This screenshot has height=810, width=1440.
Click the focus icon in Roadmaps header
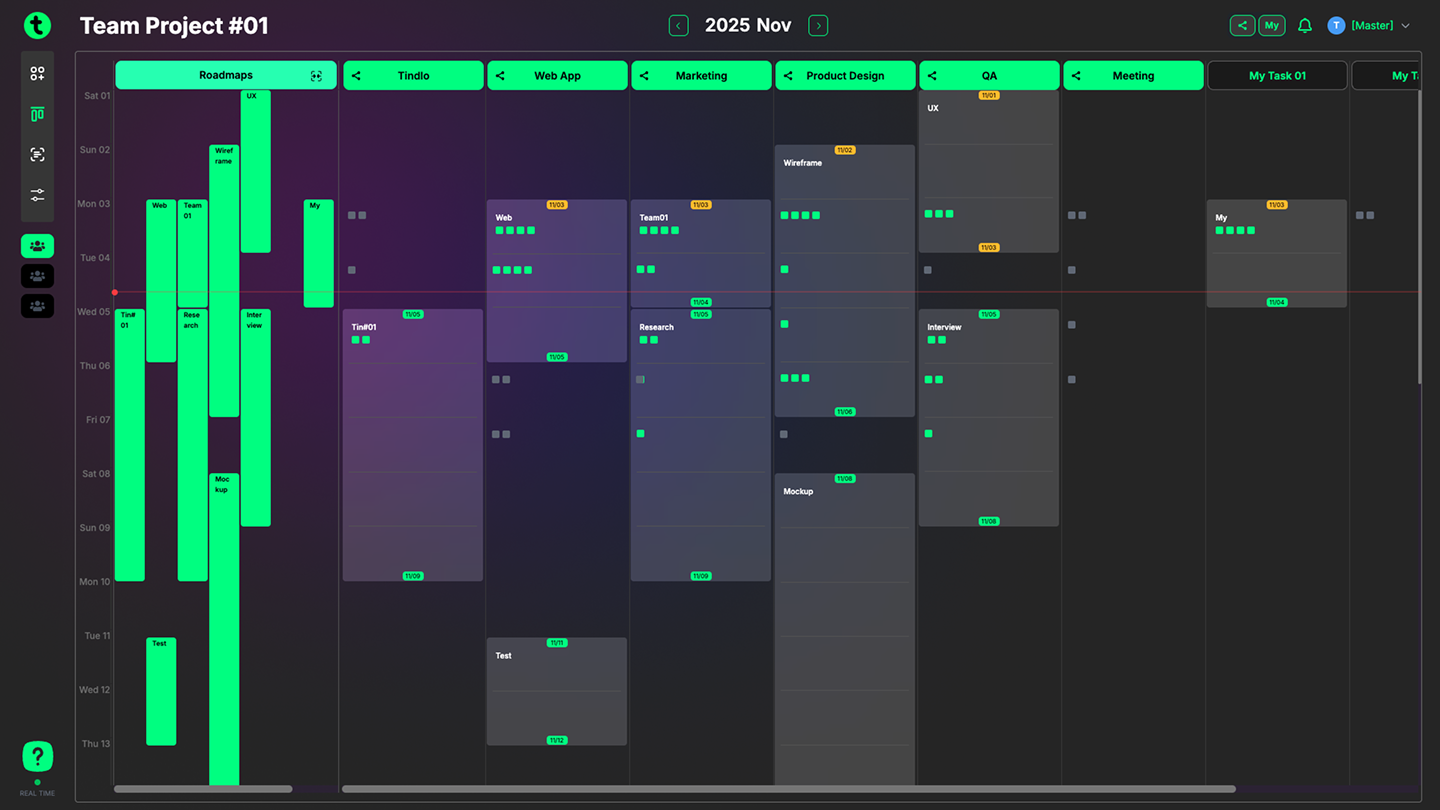click(x=316, y=76)
